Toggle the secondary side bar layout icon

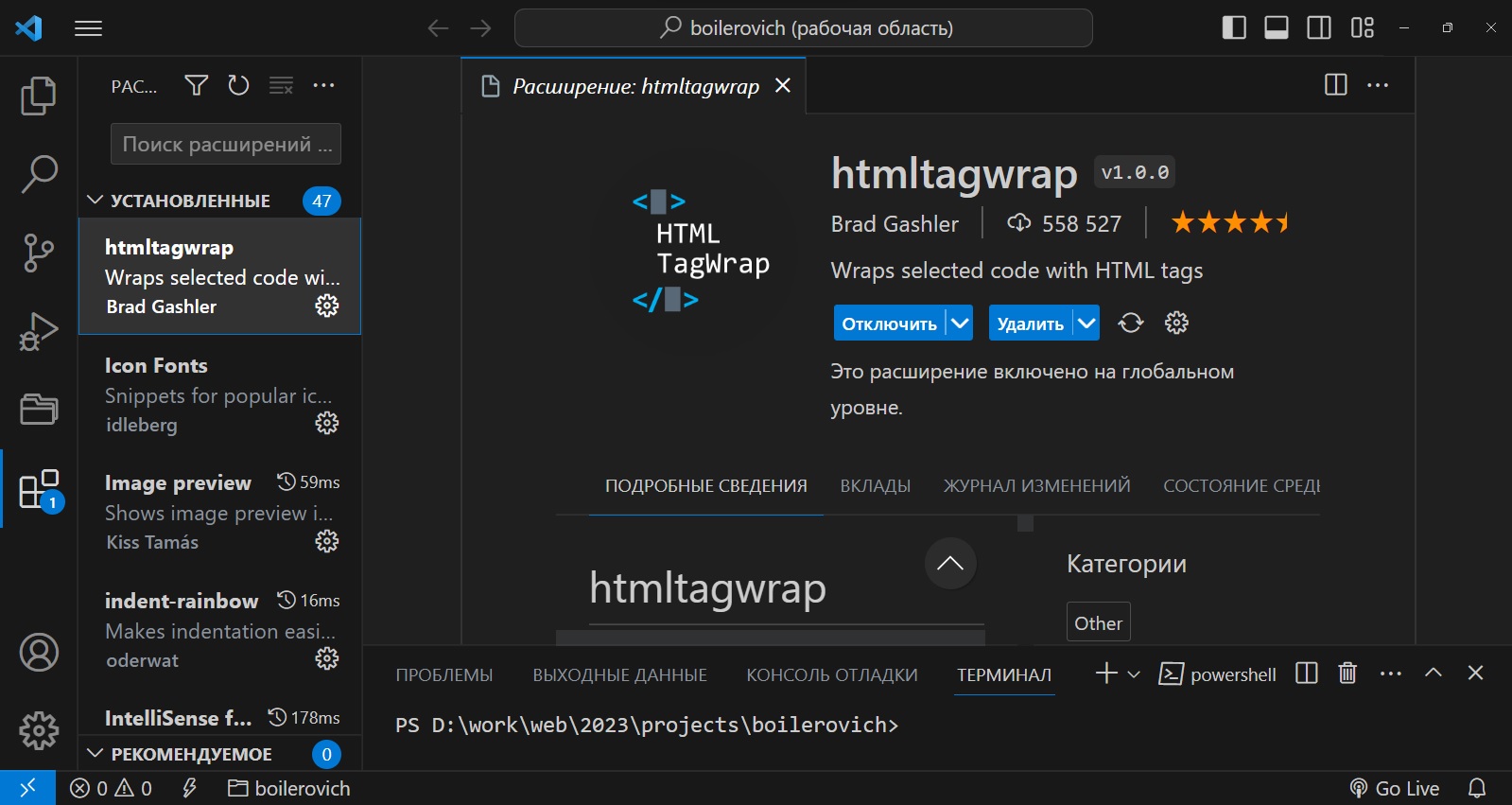[x=1319, y=27]
